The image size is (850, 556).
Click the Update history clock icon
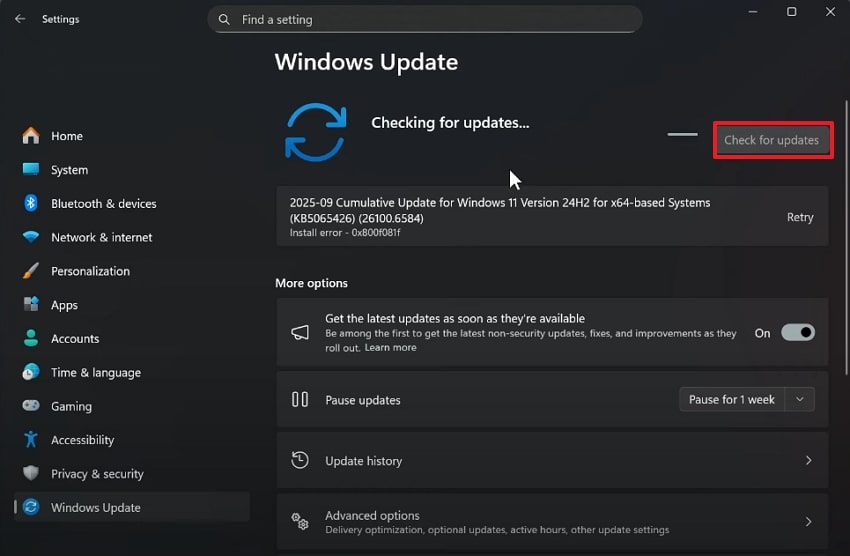[300, 460]
